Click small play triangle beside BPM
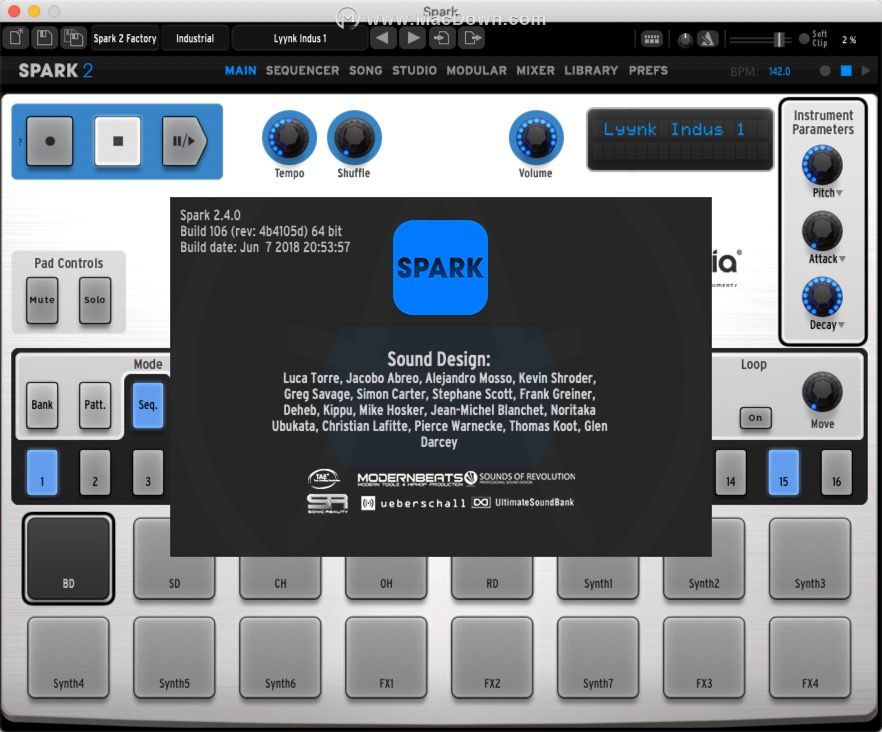The width and height of the screenshot is (882, 732). pos(866,71)
